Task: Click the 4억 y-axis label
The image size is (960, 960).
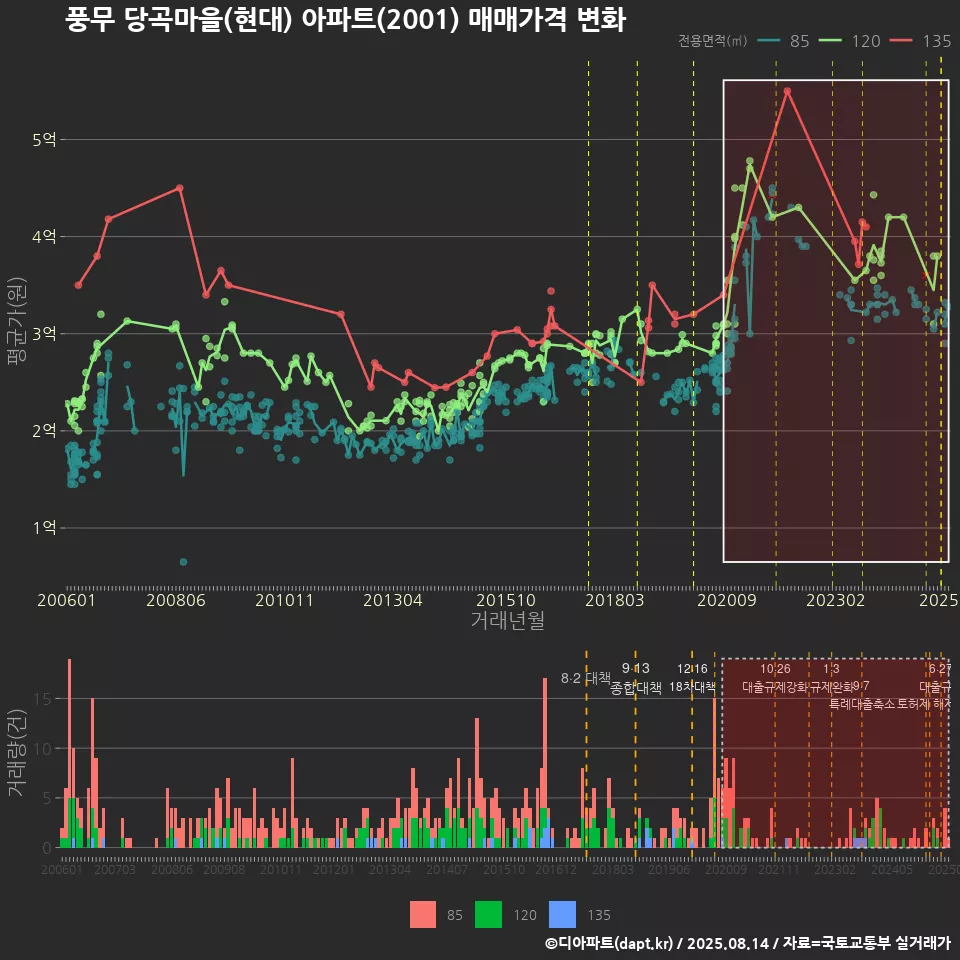Action: [x=44, y=236]
